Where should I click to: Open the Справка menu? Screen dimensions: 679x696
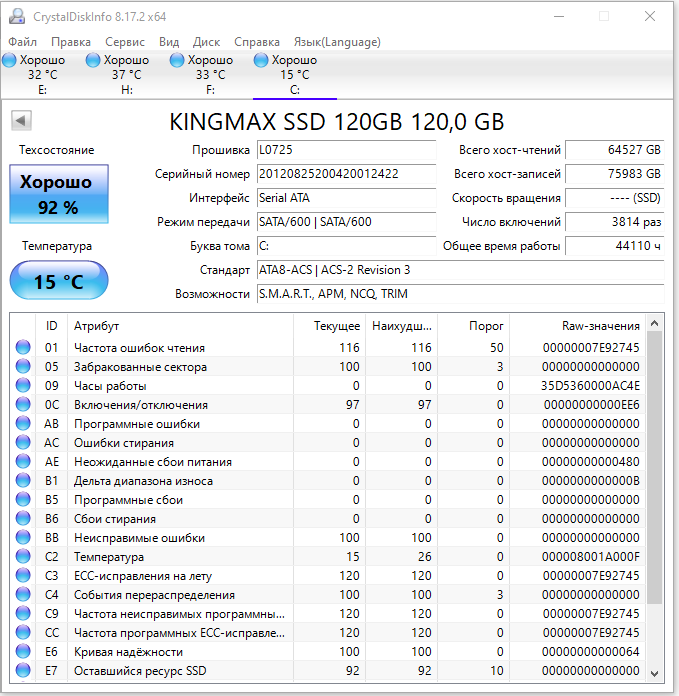tap(257, 42)
